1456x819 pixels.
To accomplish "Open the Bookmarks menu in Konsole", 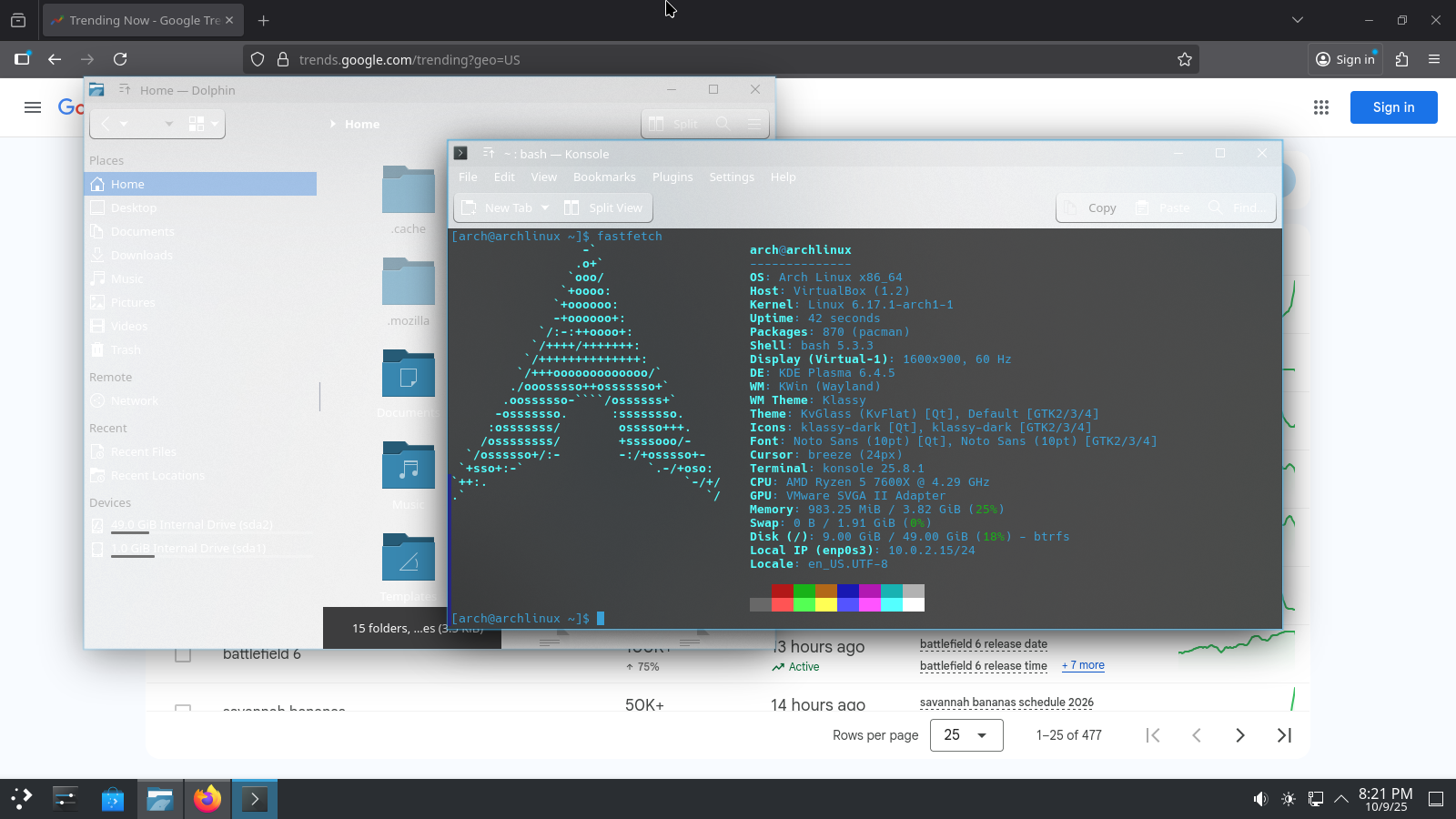I will (x=604, y=177).
